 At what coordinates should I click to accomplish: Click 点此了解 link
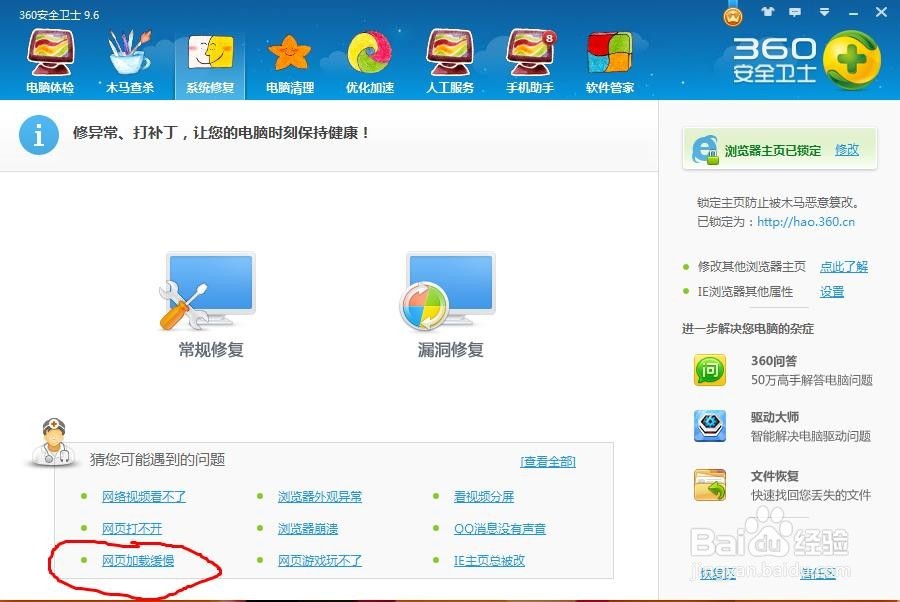(x=844, y=267)
